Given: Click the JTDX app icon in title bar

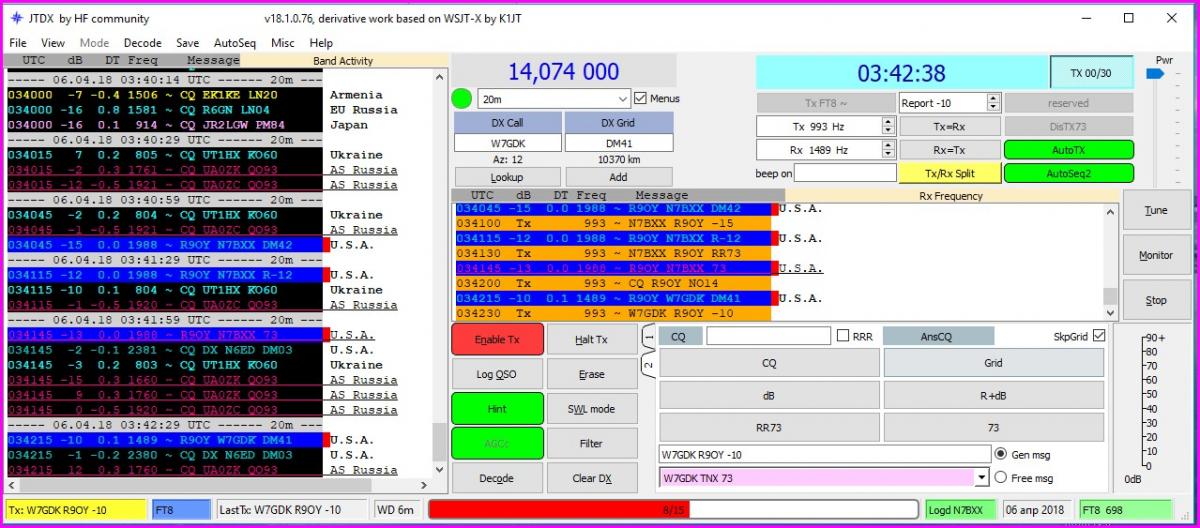Looking at the screenshot, I should (x=16, y=18).
